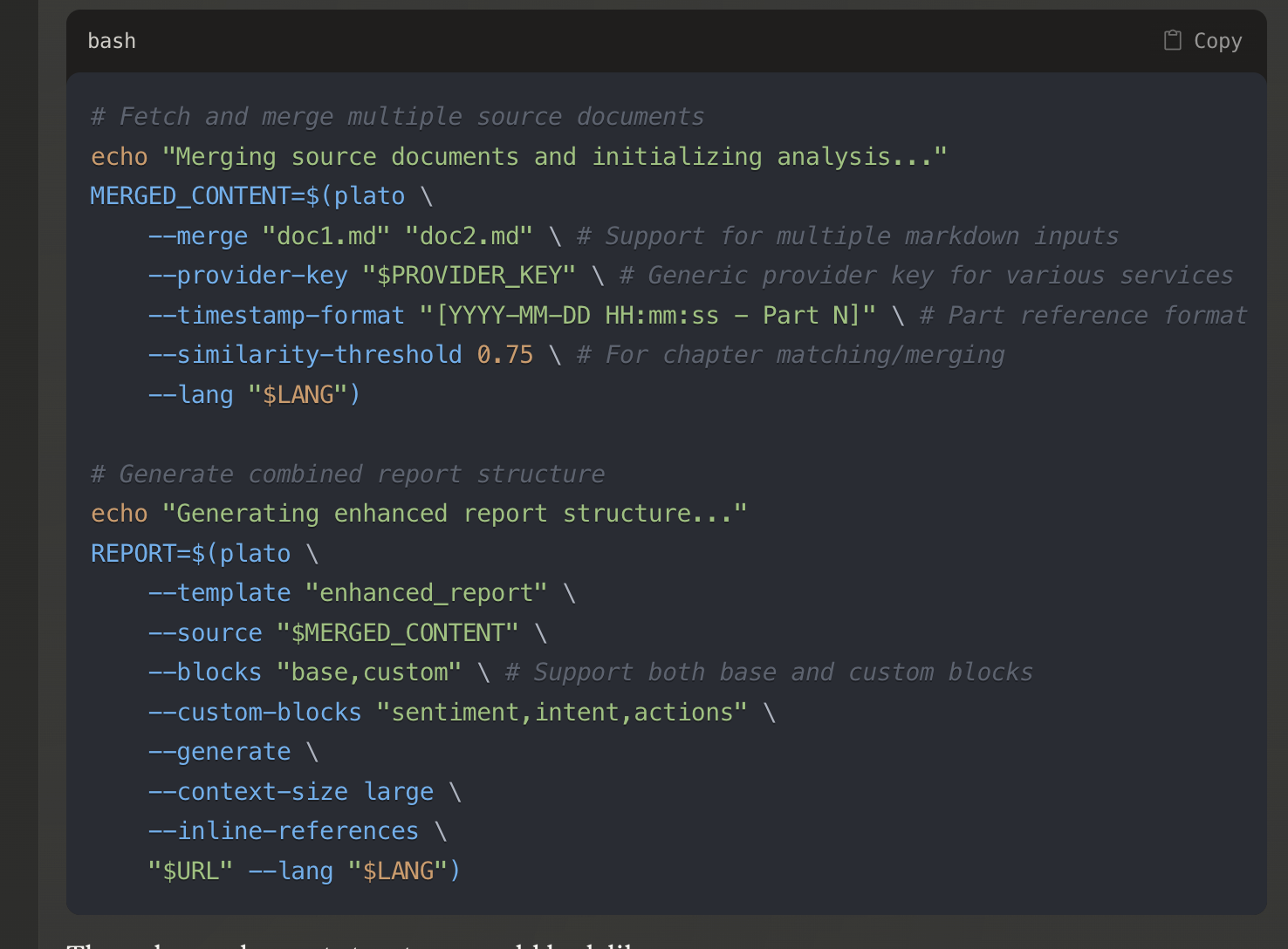Click the --inline-references flag

point(284,830)
